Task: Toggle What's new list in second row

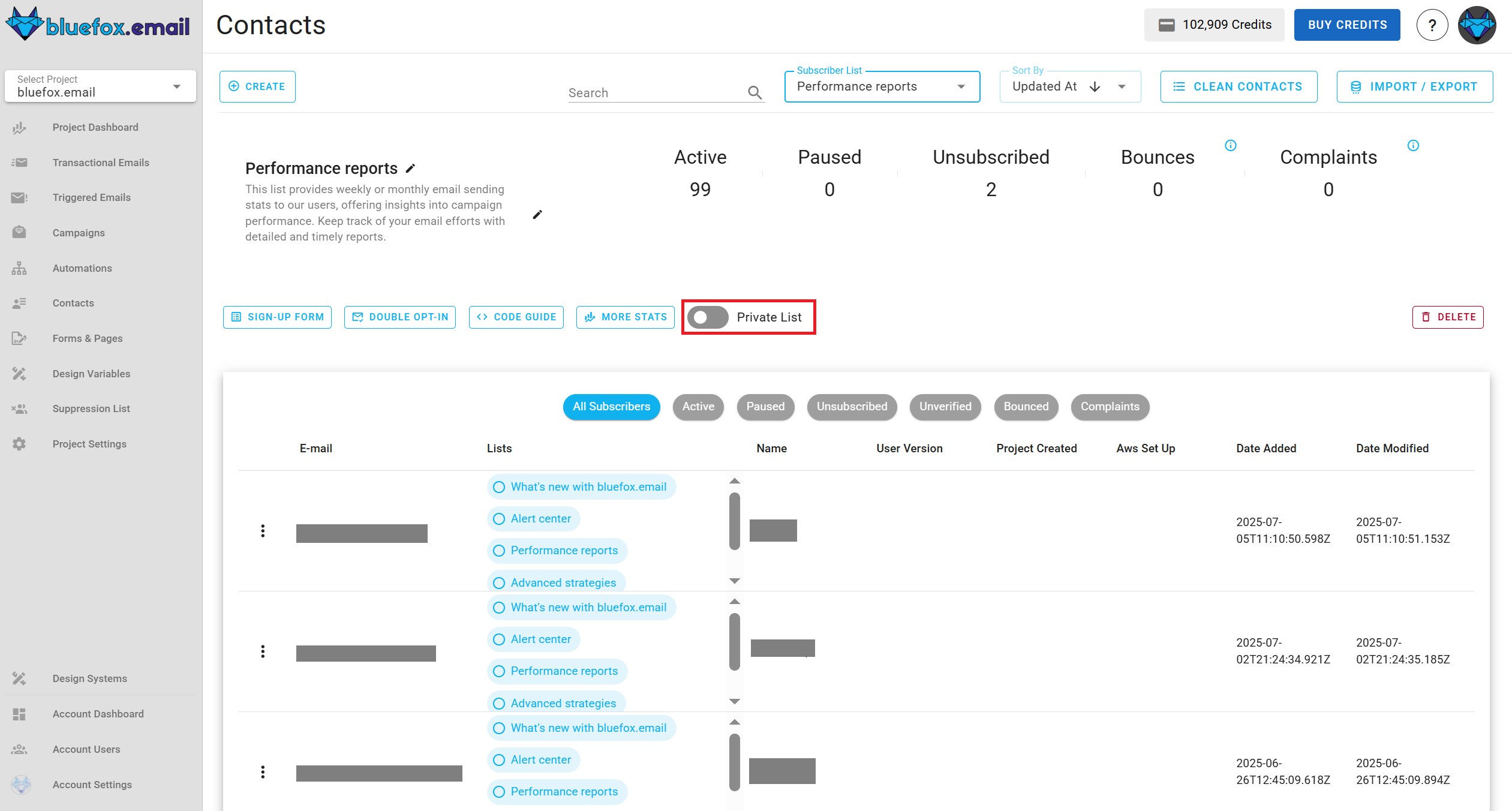Action: pyautogui.click(x=582, y=608)
